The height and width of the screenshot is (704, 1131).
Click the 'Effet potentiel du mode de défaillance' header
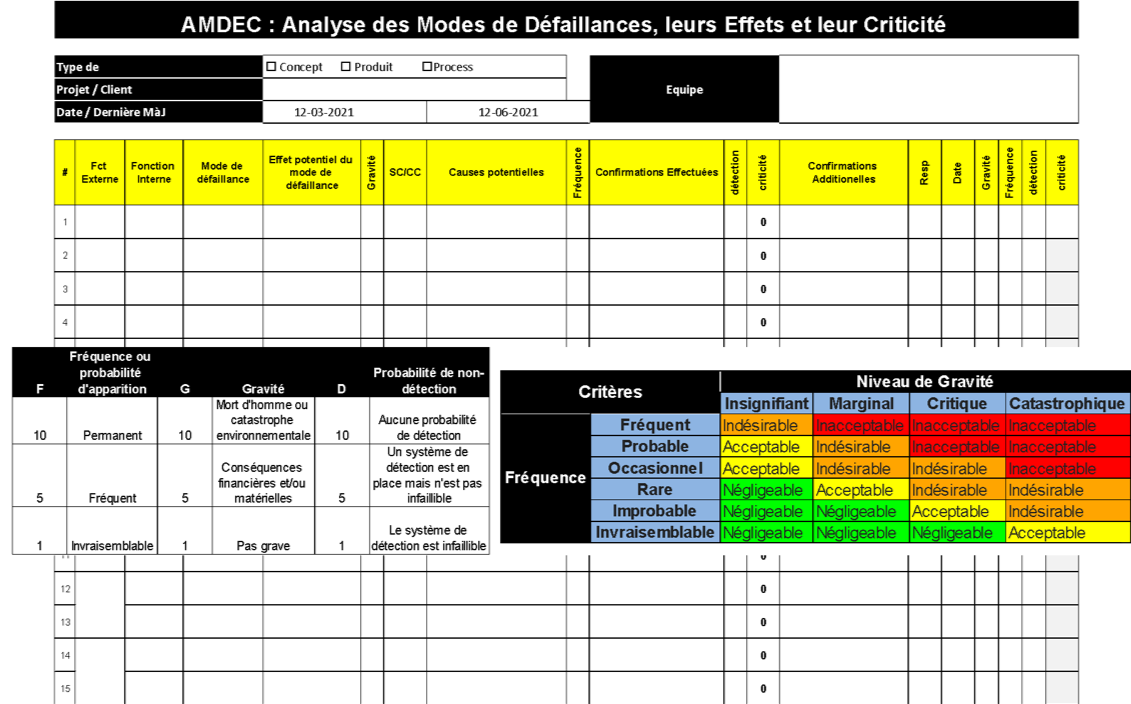pos(312,172)
